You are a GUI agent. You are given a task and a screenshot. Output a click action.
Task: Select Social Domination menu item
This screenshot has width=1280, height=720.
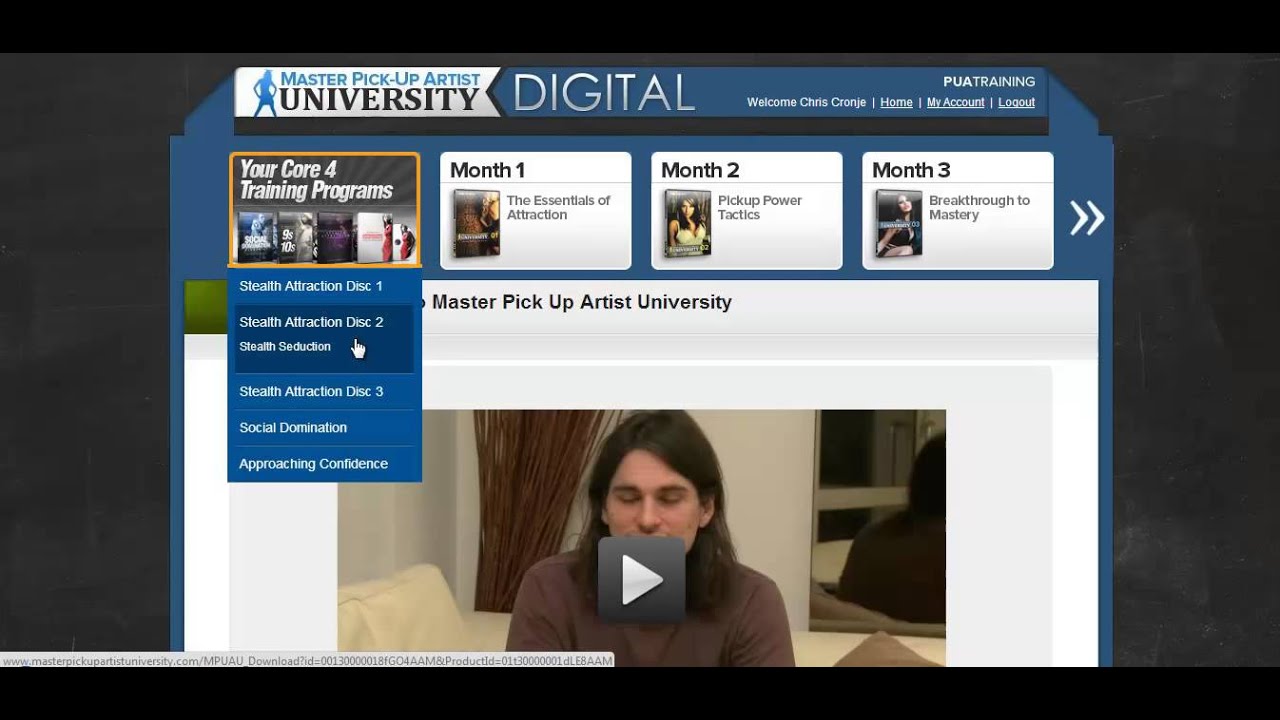click(325, 428)
